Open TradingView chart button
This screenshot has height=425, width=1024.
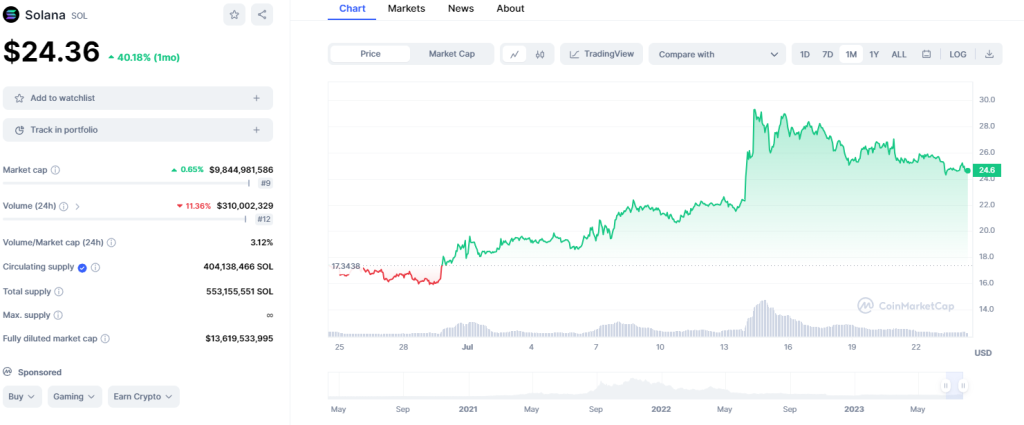pyautogui.click(x=601, y=54)
